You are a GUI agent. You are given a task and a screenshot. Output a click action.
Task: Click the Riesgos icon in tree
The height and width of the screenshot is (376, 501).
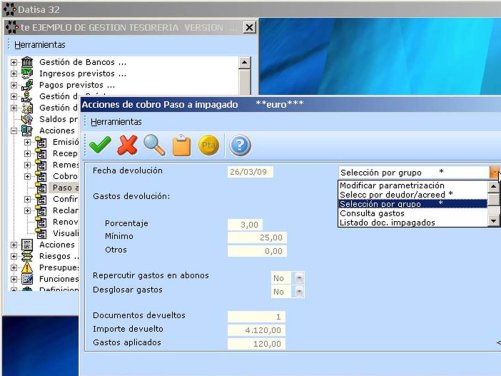point(27,256)
